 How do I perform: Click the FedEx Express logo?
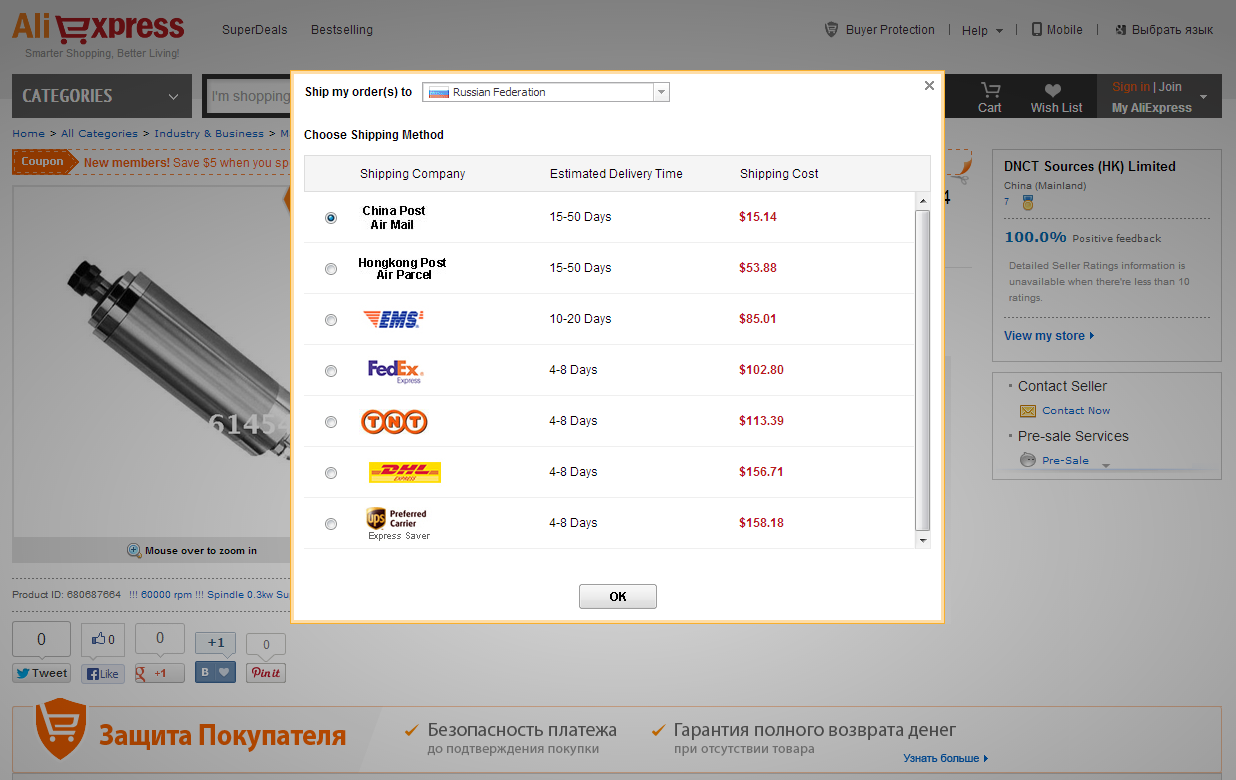396,371
